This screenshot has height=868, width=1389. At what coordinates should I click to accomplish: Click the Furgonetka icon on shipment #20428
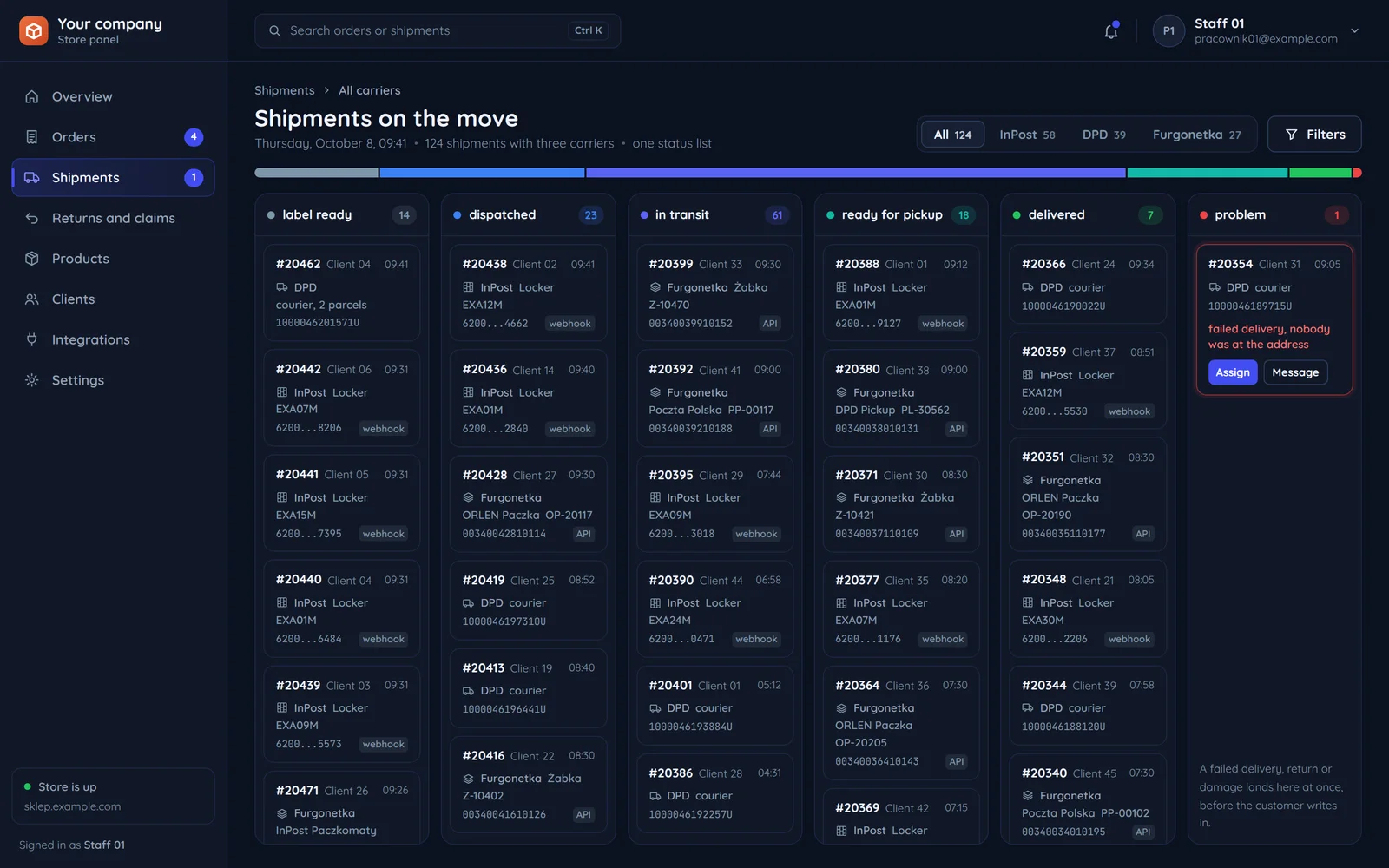(x=468, y=497)
